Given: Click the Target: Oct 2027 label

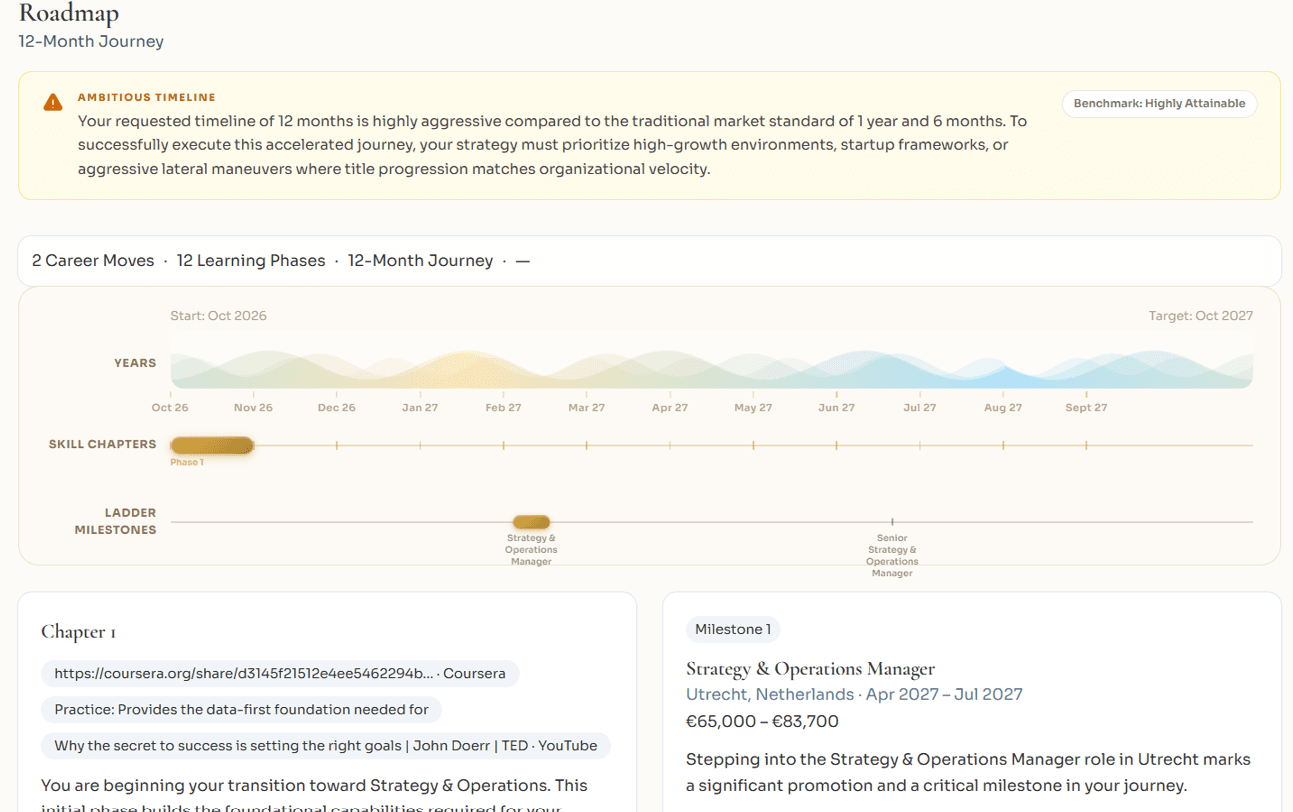Looking at the screenshot, I should coord(1200,316).
